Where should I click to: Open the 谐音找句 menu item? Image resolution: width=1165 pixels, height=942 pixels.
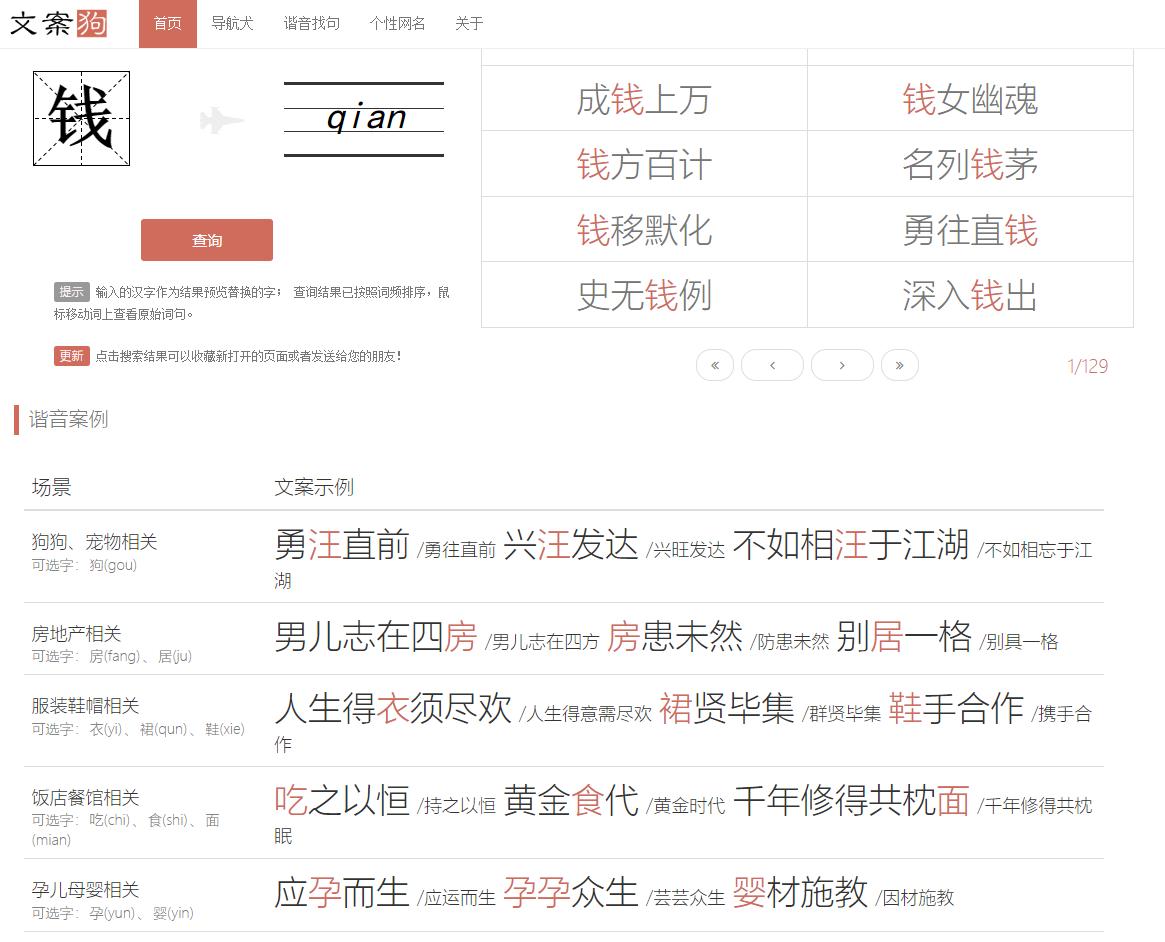tap(311, 23)
